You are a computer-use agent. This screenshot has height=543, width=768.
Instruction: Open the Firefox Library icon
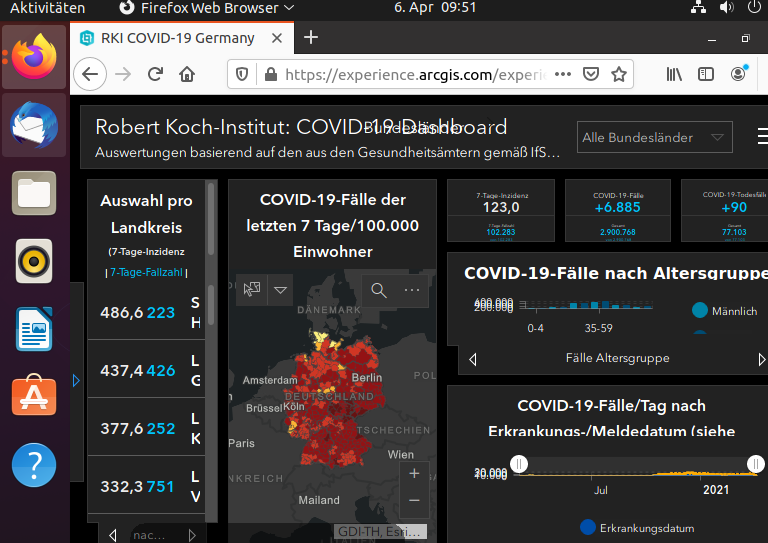pos(674,74)
